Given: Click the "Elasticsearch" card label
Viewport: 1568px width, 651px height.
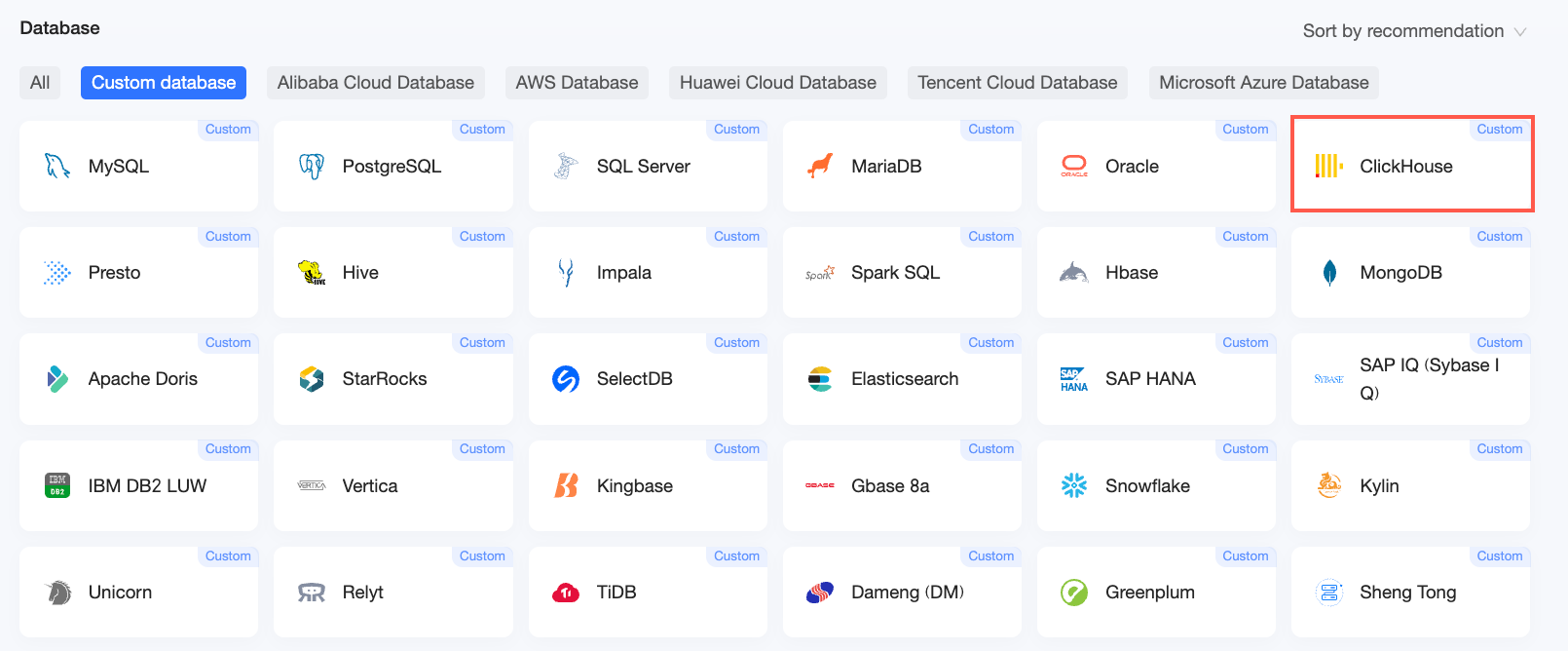Looking at the screenshot, I should pos(905,379).
